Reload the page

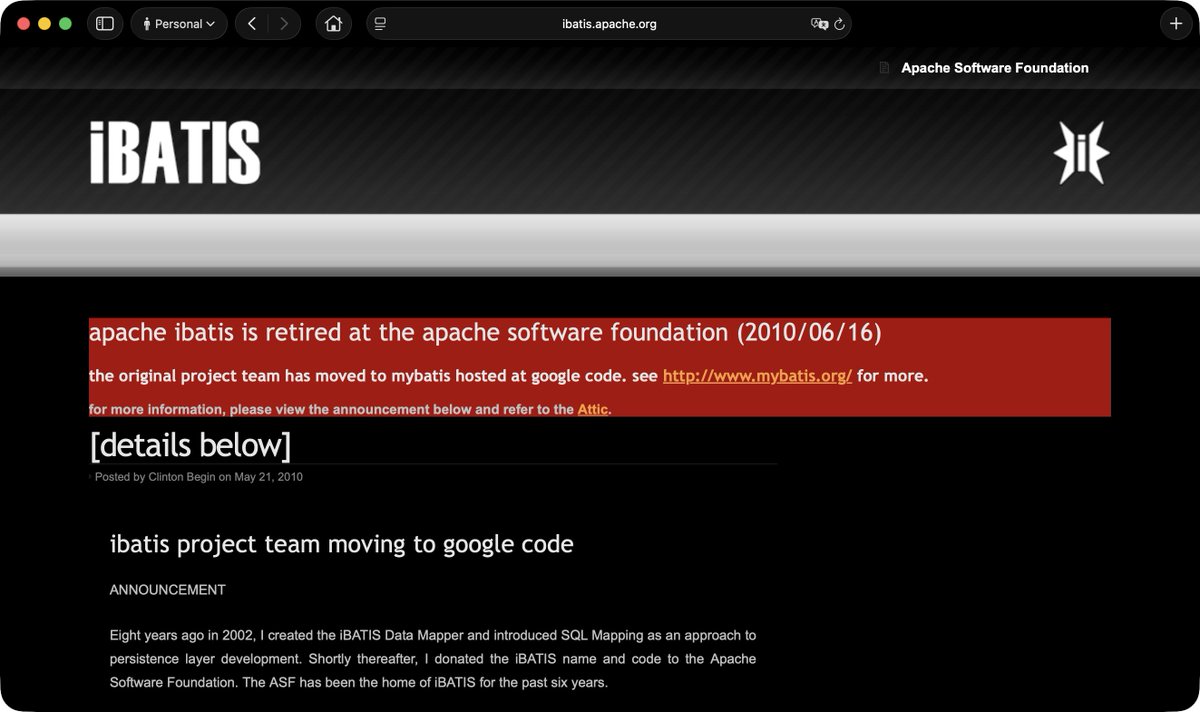839,24
